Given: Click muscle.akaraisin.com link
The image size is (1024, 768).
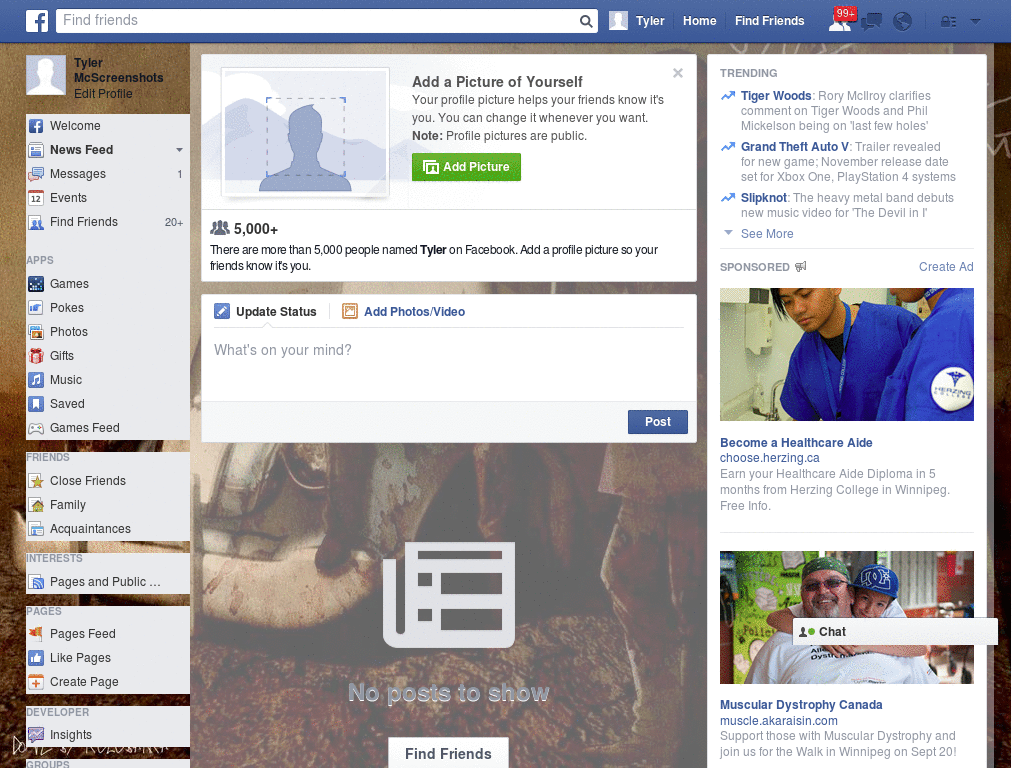Looking at the screenshot, I should coord(778,720).
